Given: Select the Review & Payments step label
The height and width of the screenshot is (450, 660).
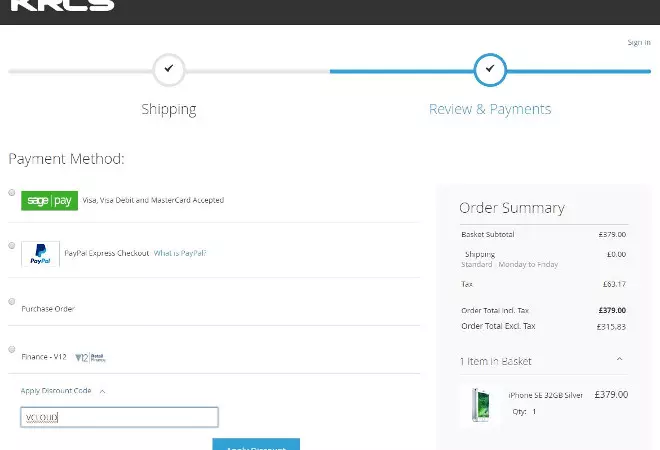Looking at the screenshot, I should [490, 109].
